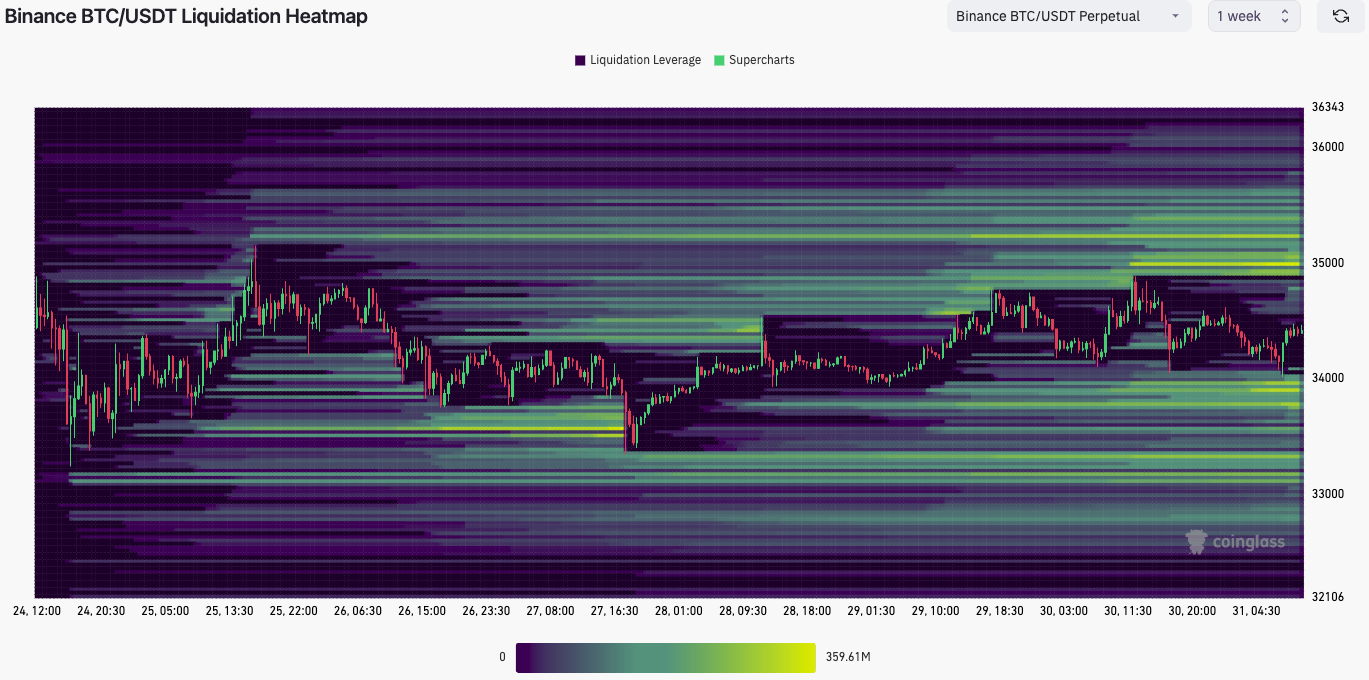Screen dimensions: 1369x680
Task: Toggle the Supercharts series legend label
Action: tap(761, 60)
